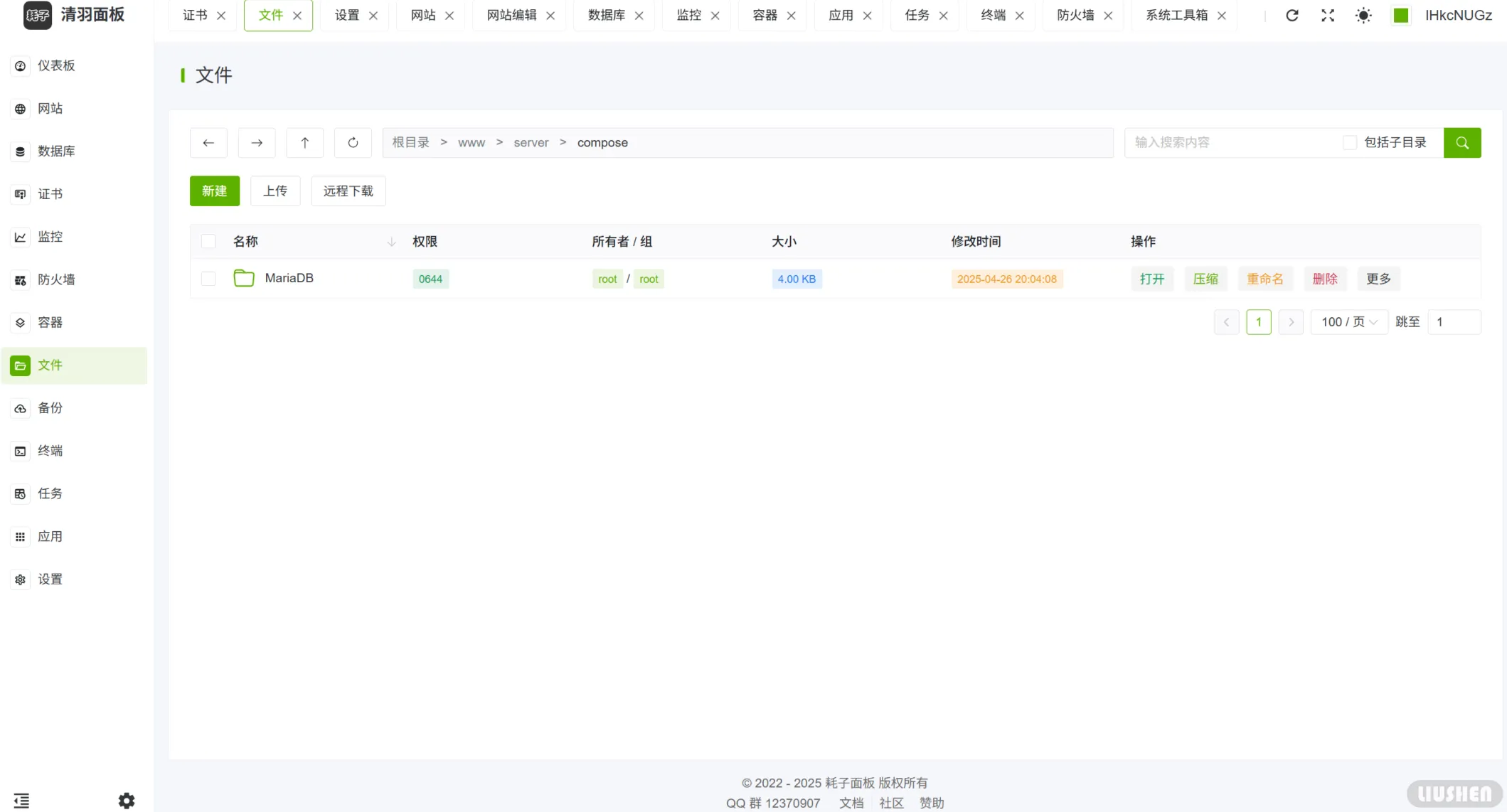Open 终端 from the sidebar
Image resolution: width=1507 pixels, height=812 pixels.
click(x=50, y=451)
